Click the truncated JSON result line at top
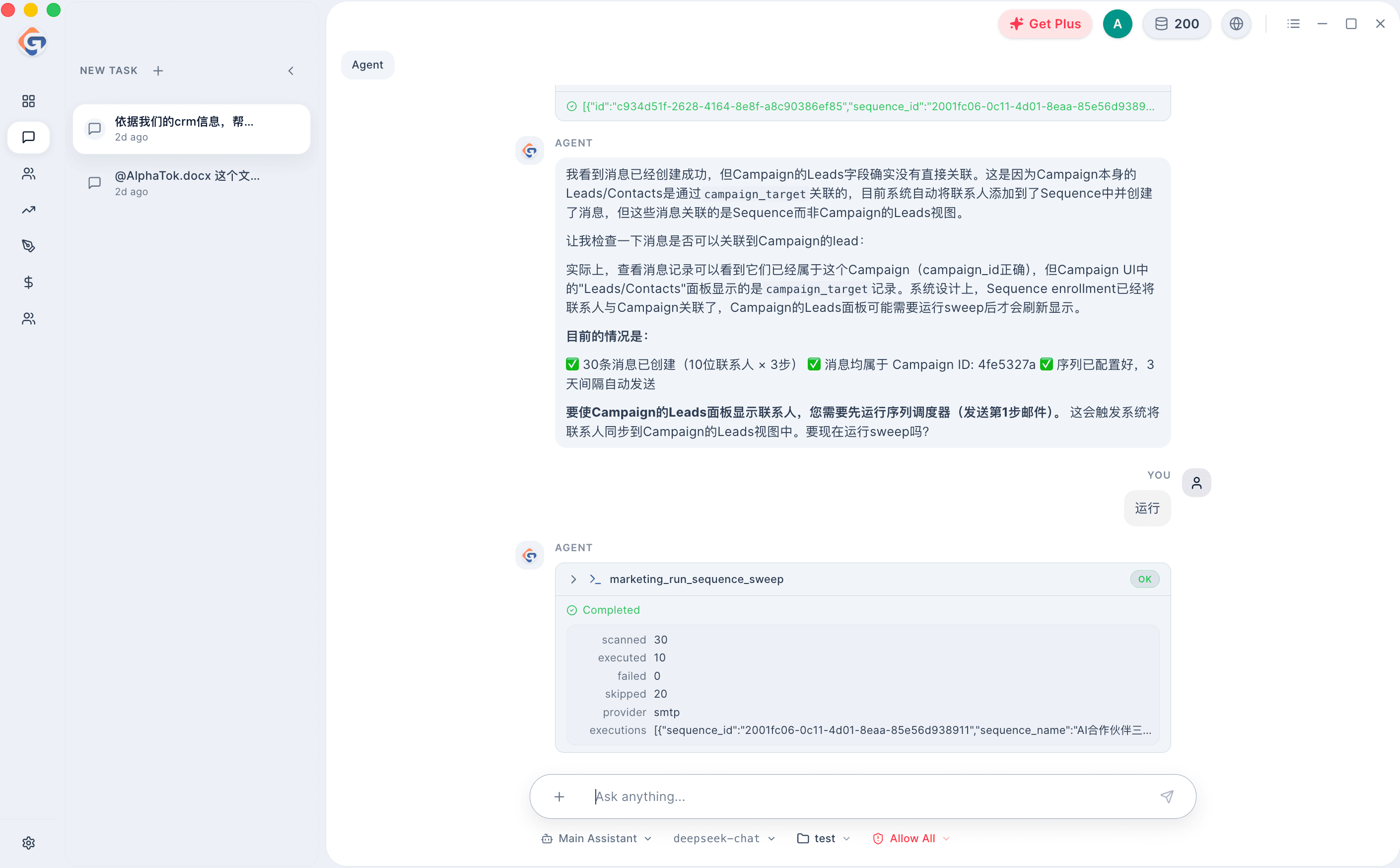 [862, 106]
